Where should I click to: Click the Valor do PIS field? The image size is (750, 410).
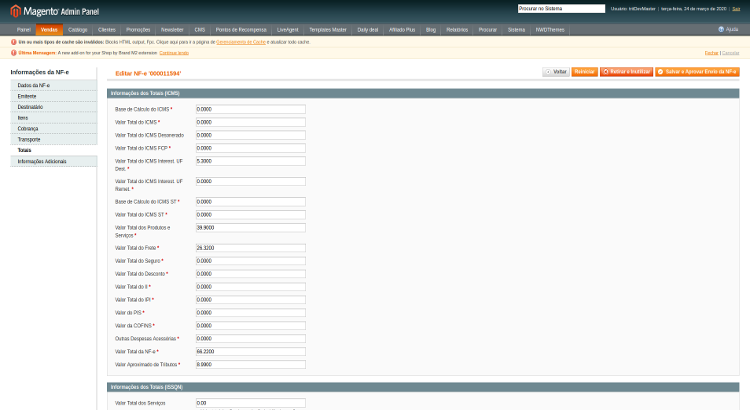click(251, 312)
